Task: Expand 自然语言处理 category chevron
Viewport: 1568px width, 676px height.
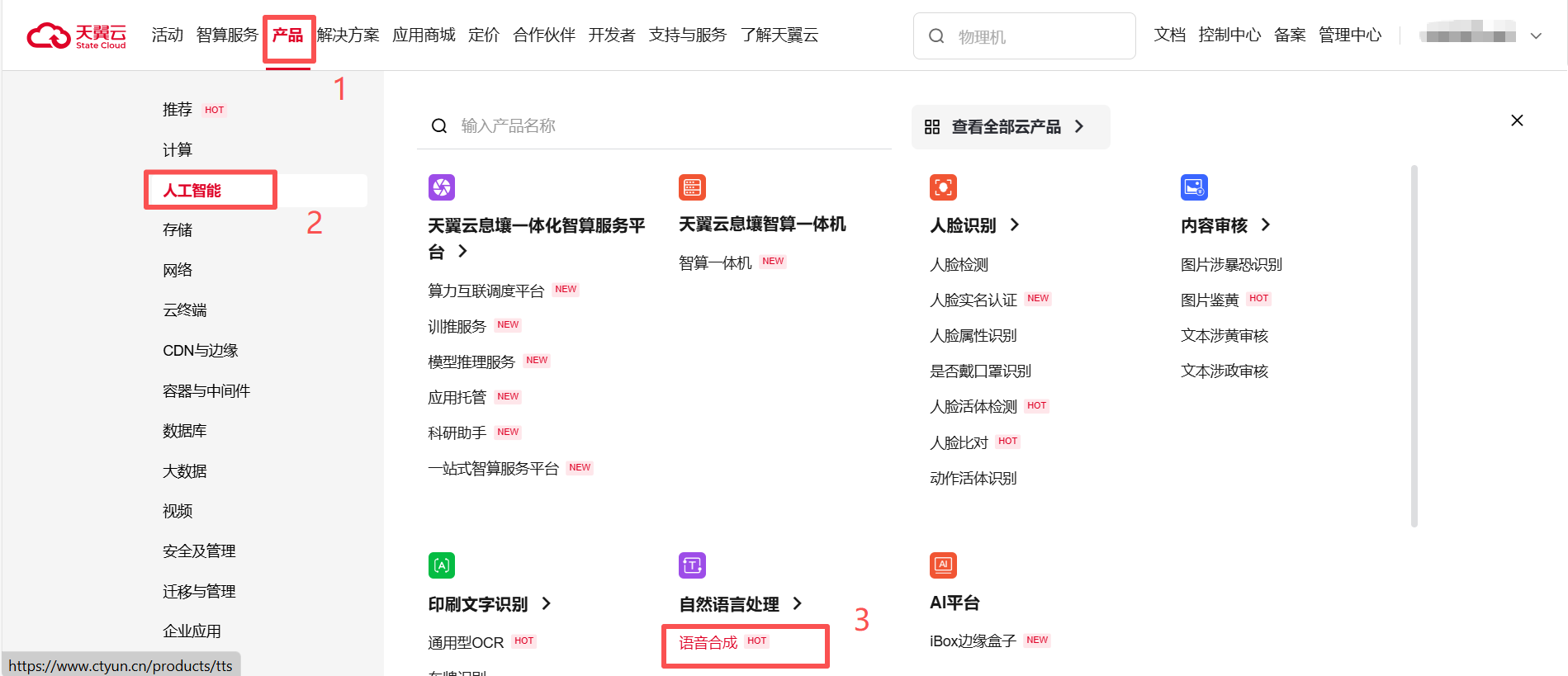Action: click(798, 603)
